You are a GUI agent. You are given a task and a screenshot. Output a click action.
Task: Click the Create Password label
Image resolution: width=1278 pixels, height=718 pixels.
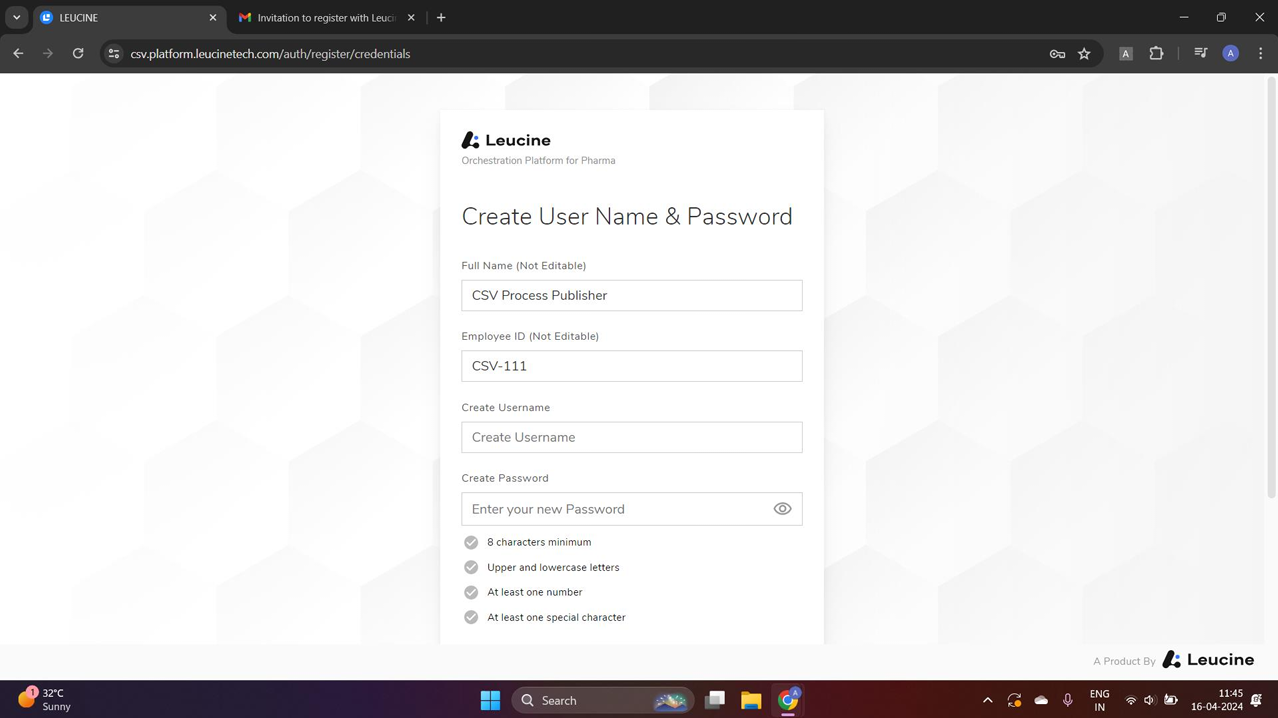505,478
